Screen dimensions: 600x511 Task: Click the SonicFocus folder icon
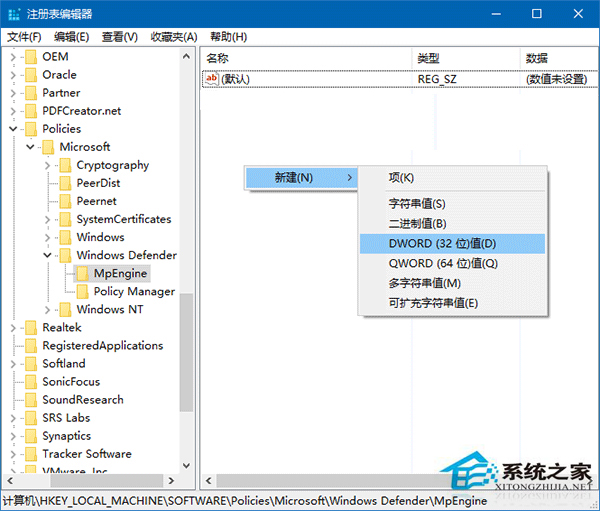(31, 382)
